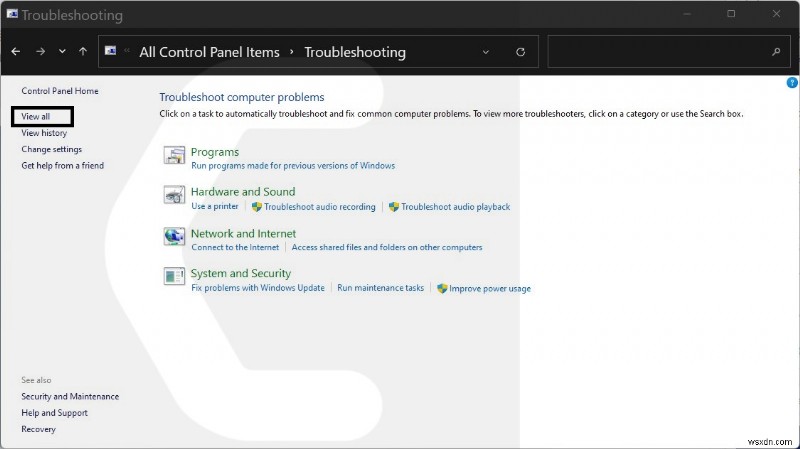Open Help and Support

[55, 413]
